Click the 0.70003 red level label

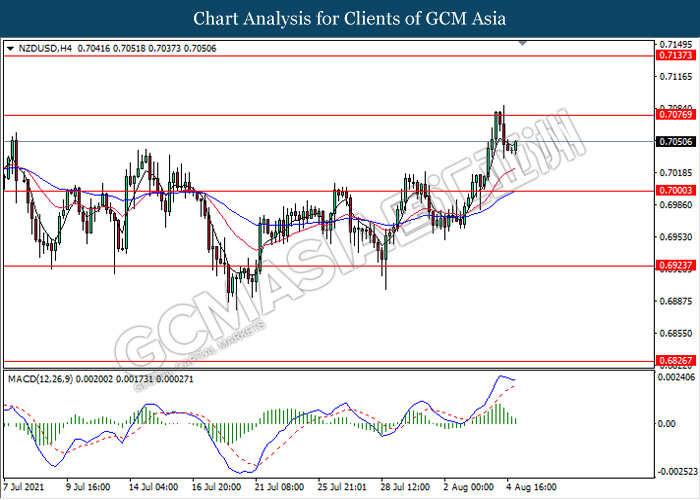(x=676, y=191)
